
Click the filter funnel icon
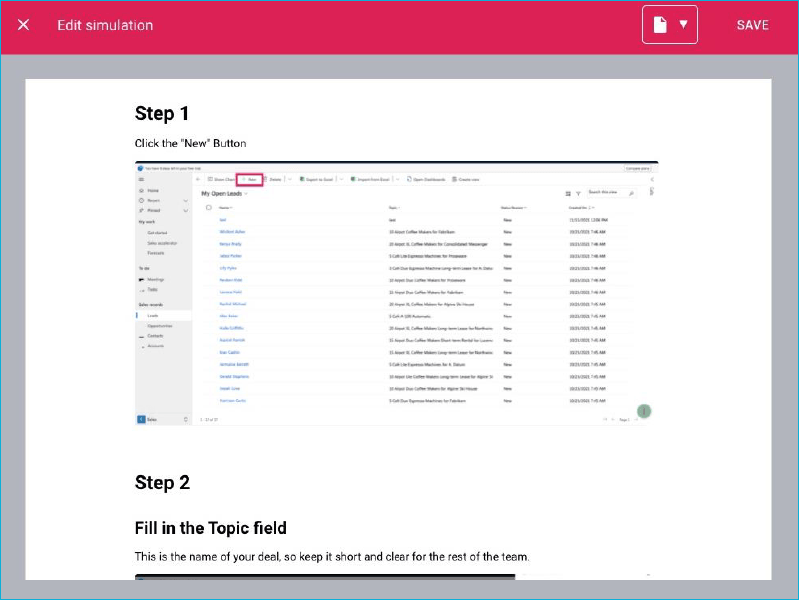pos(578,194)
